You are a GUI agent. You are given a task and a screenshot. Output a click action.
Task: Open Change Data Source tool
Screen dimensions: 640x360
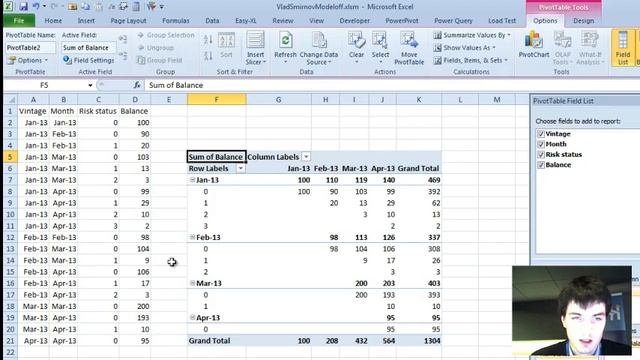click(x=319, y=49)
